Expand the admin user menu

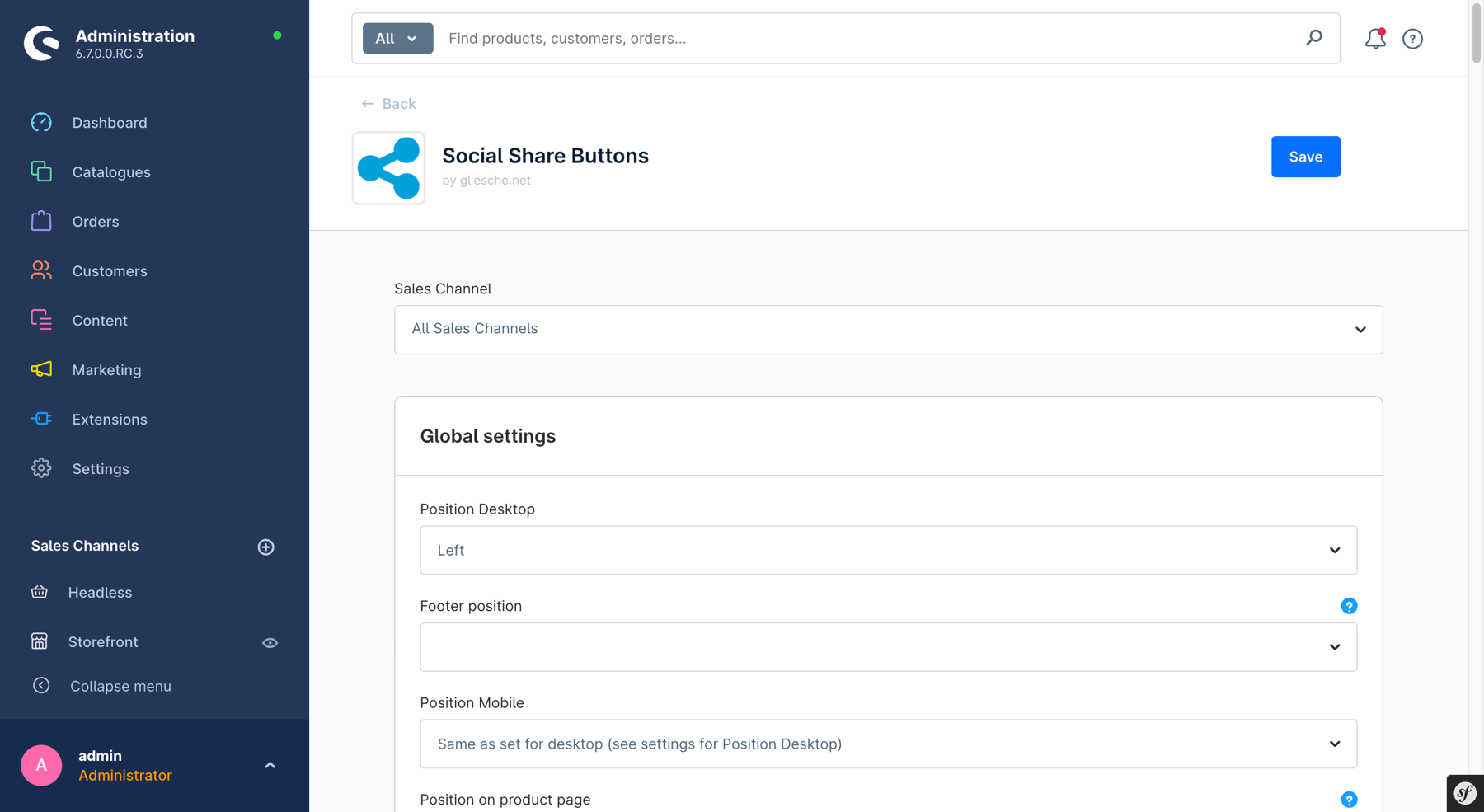coord(270,765)
